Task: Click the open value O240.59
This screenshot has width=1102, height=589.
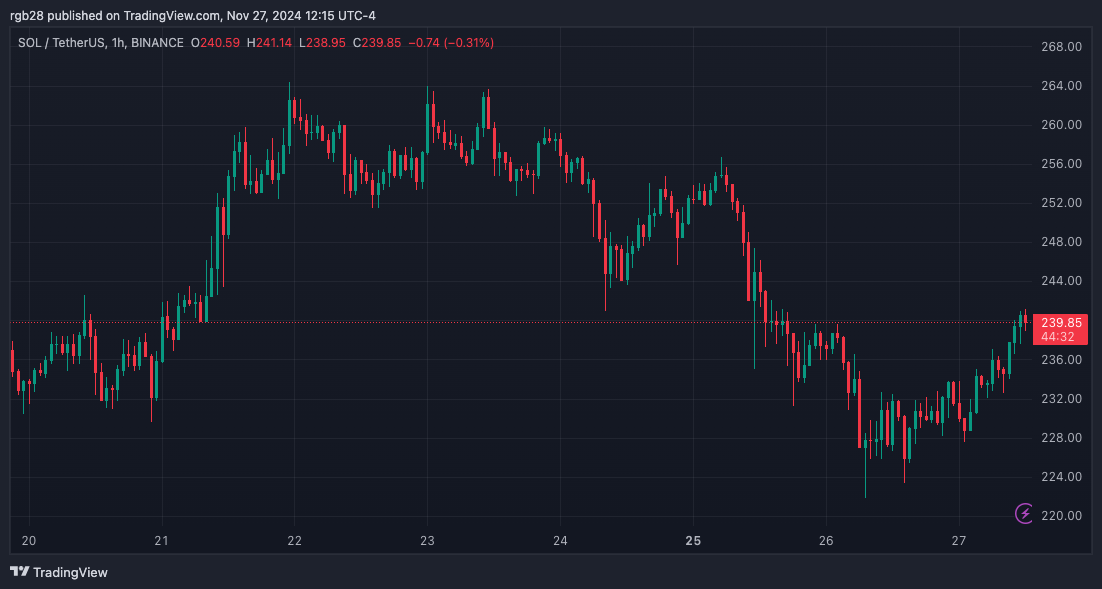Action: [x=215, y=43]
